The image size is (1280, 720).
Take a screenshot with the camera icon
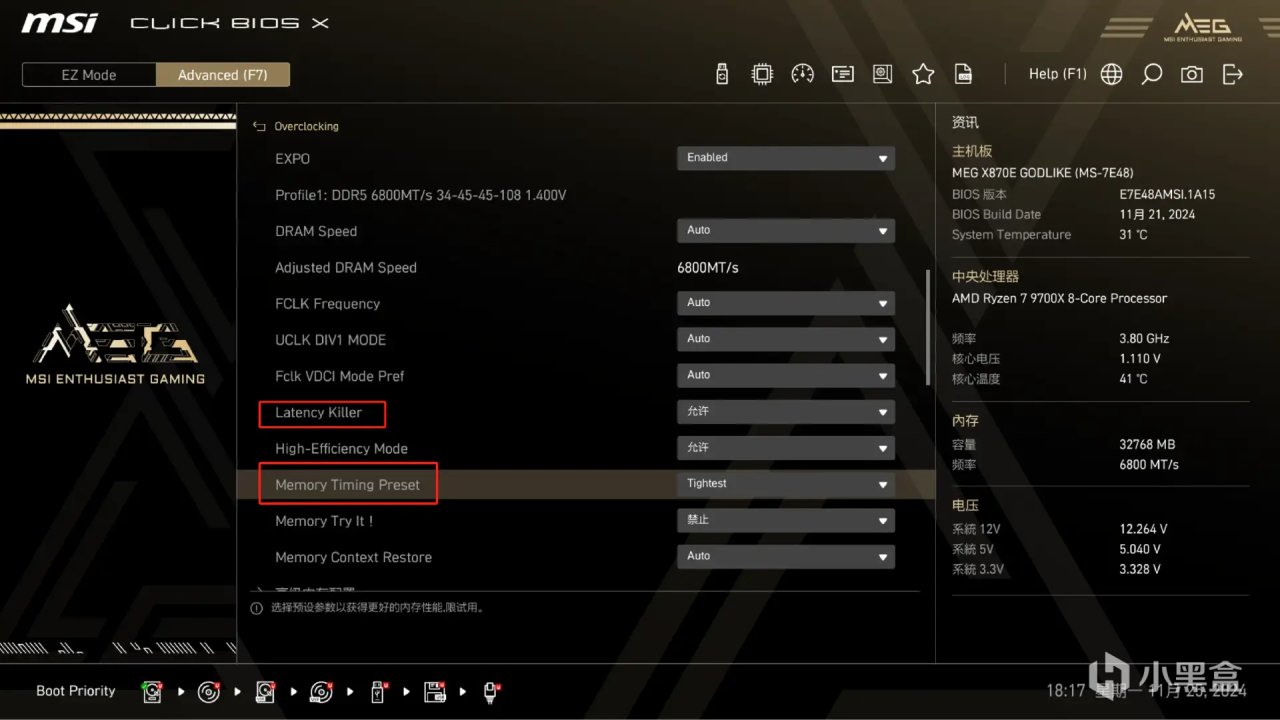(x=1191, y=74)
